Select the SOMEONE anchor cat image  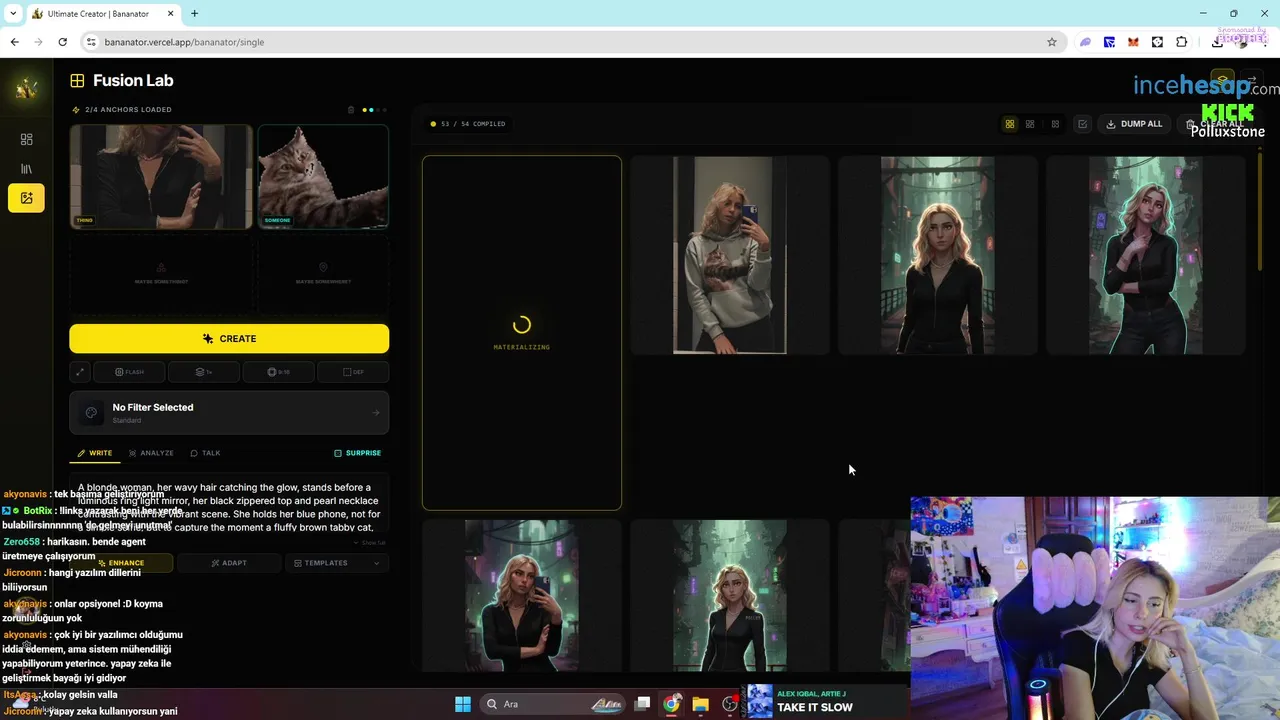point(323,177)
